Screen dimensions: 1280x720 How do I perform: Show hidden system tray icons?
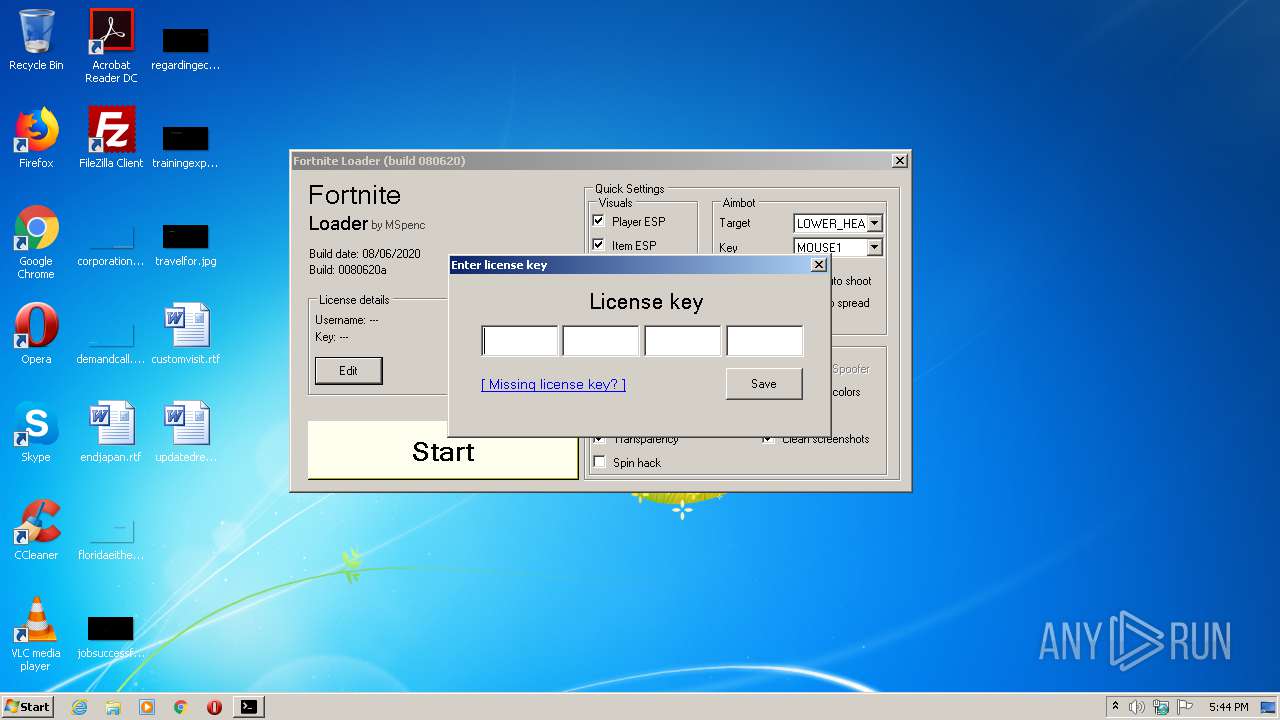1115,707
